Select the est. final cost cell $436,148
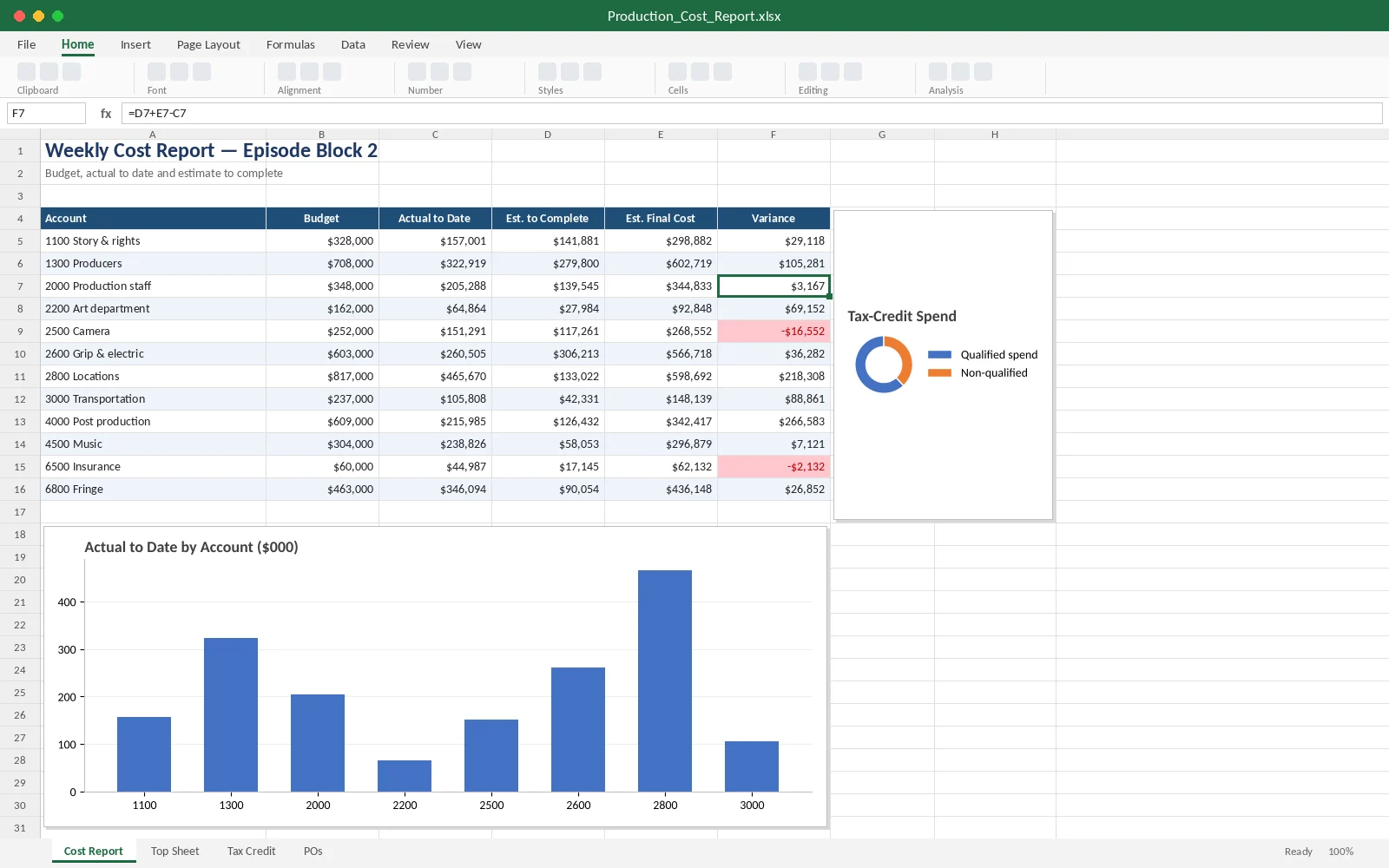Viewport: 1389px width, 868px height. click(x=661, y=490)
